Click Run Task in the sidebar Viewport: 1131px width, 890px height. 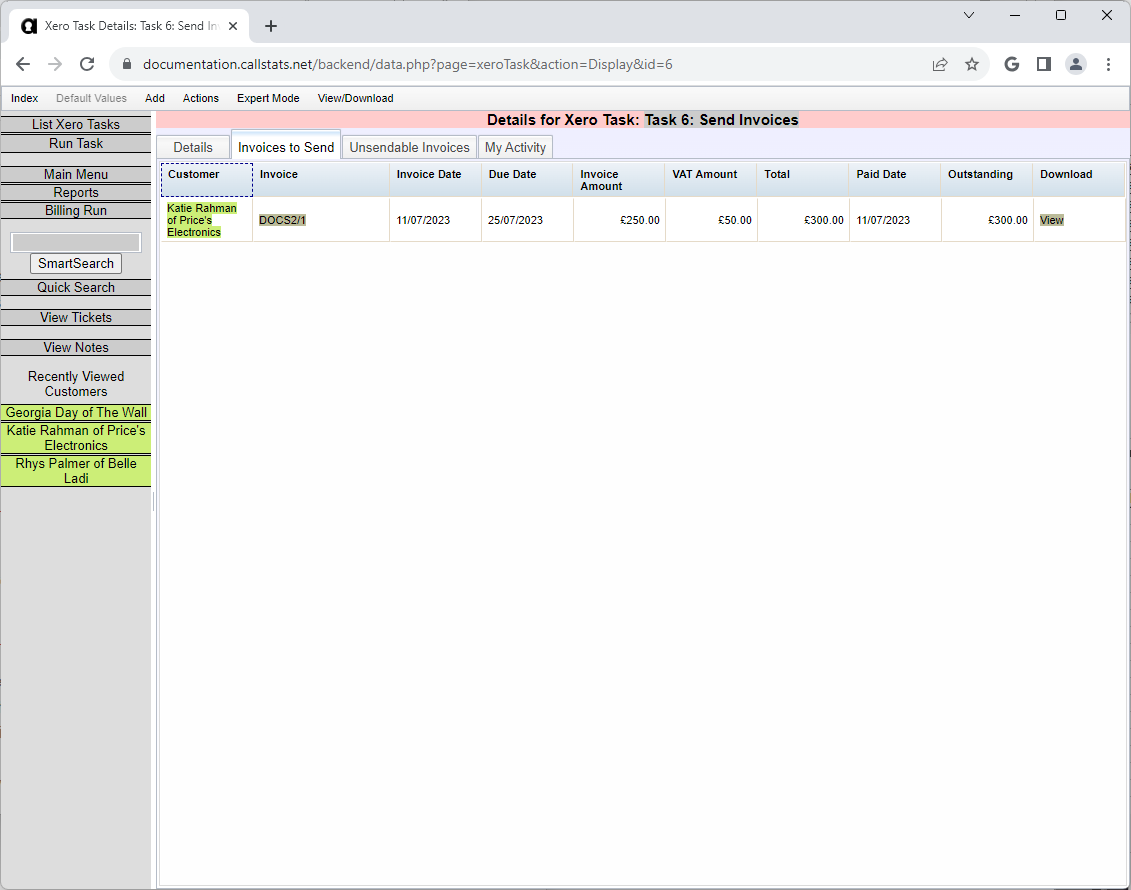[75, 143]
